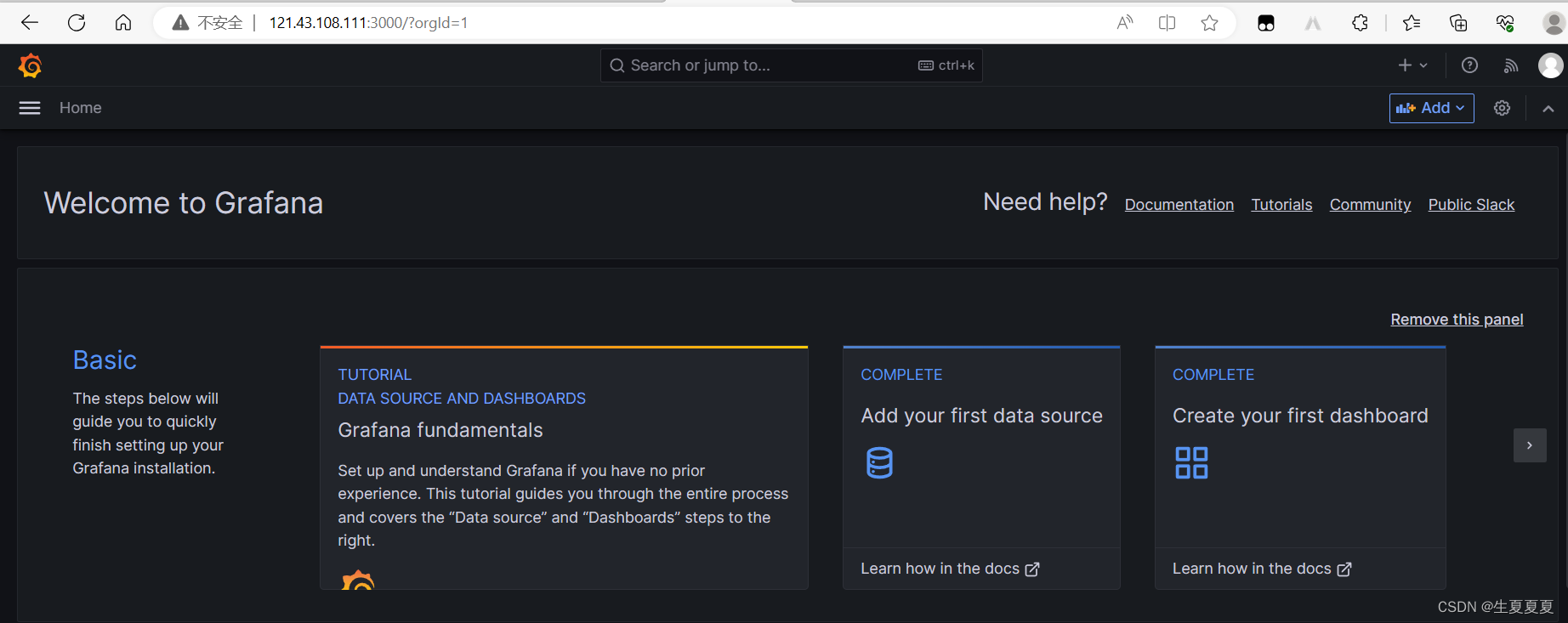Screen dimensions: 1568x623
Task: Open the Create your first dashboard card
Action: [1300, 467]
